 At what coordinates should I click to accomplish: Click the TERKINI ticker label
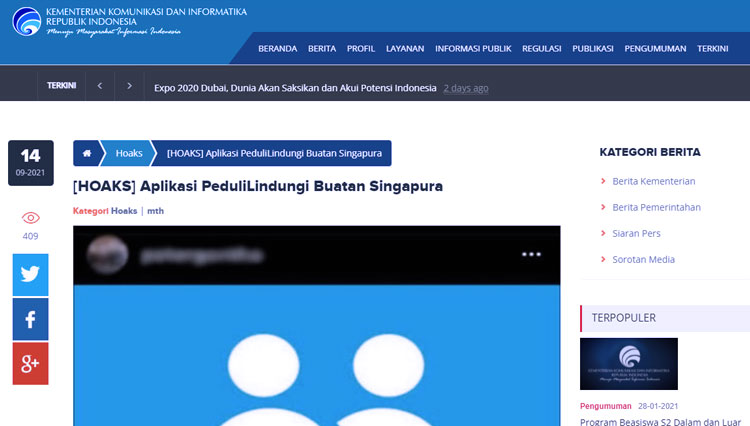tap(61, 86)
